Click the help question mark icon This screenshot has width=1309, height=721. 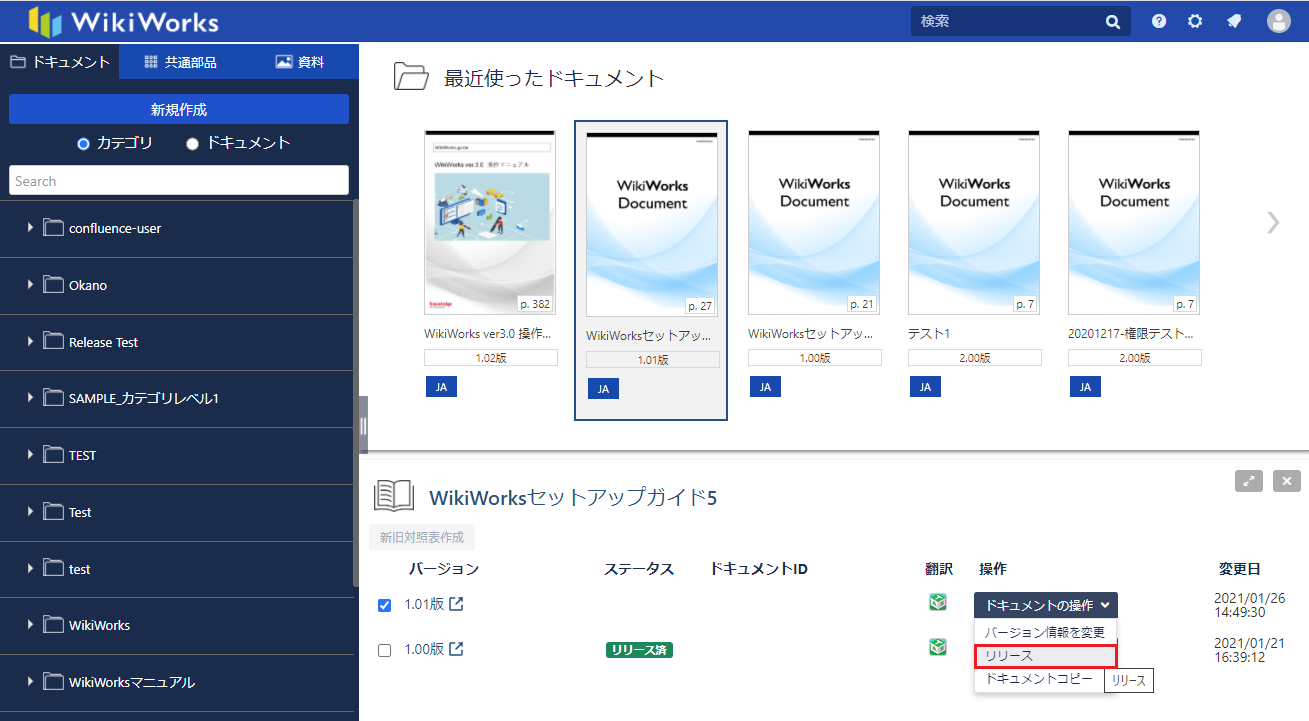tap(1159, 21)
